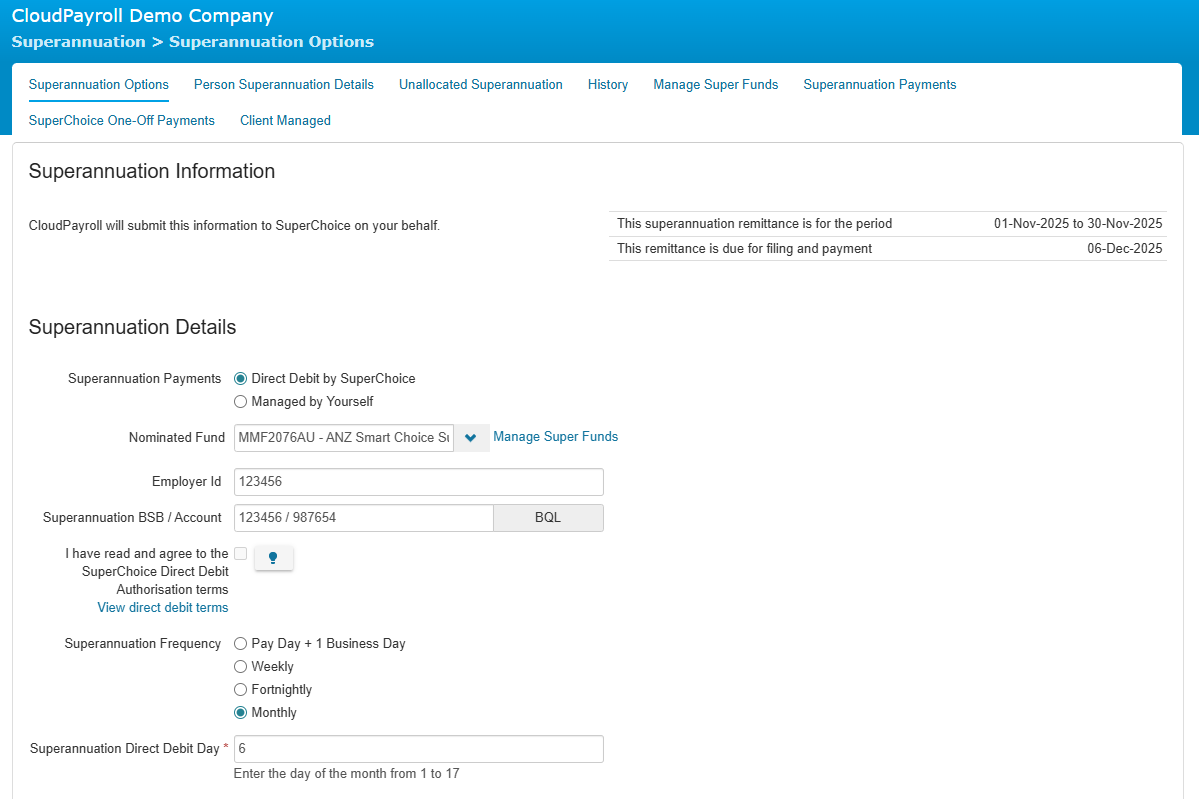Click the BQL button beside BSB field
Viewport: 1199px width, 799px height.
tap(548, 518)
